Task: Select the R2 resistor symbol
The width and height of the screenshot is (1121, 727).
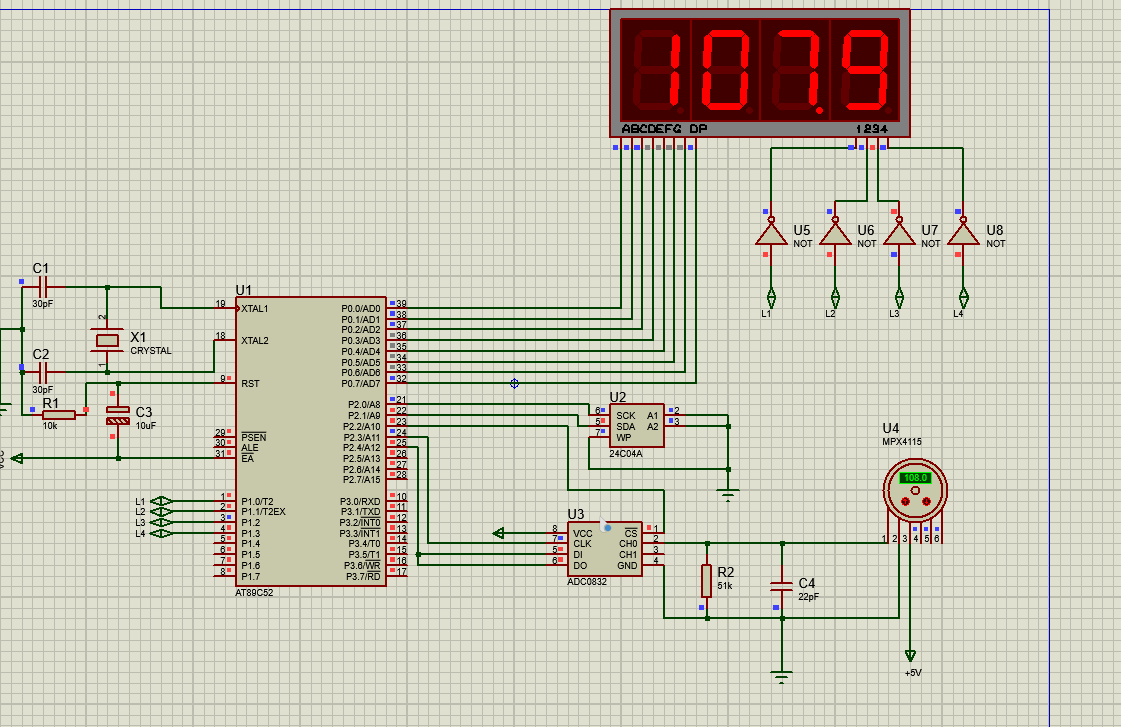Action: tap(706, 580)
